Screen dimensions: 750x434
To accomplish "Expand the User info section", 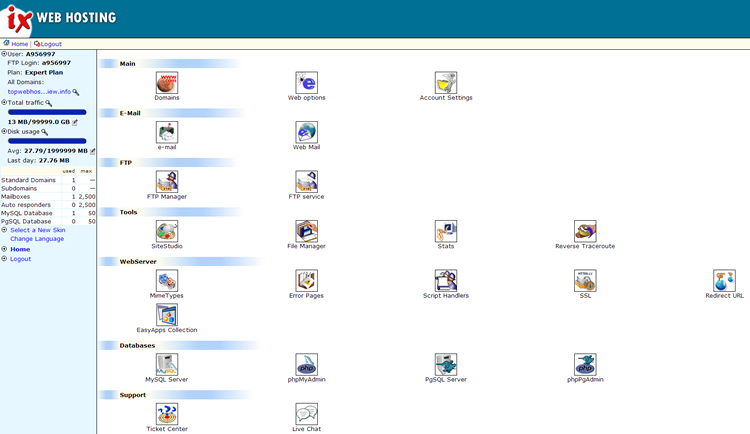I will pyautogui.click(x=4, y=54).
